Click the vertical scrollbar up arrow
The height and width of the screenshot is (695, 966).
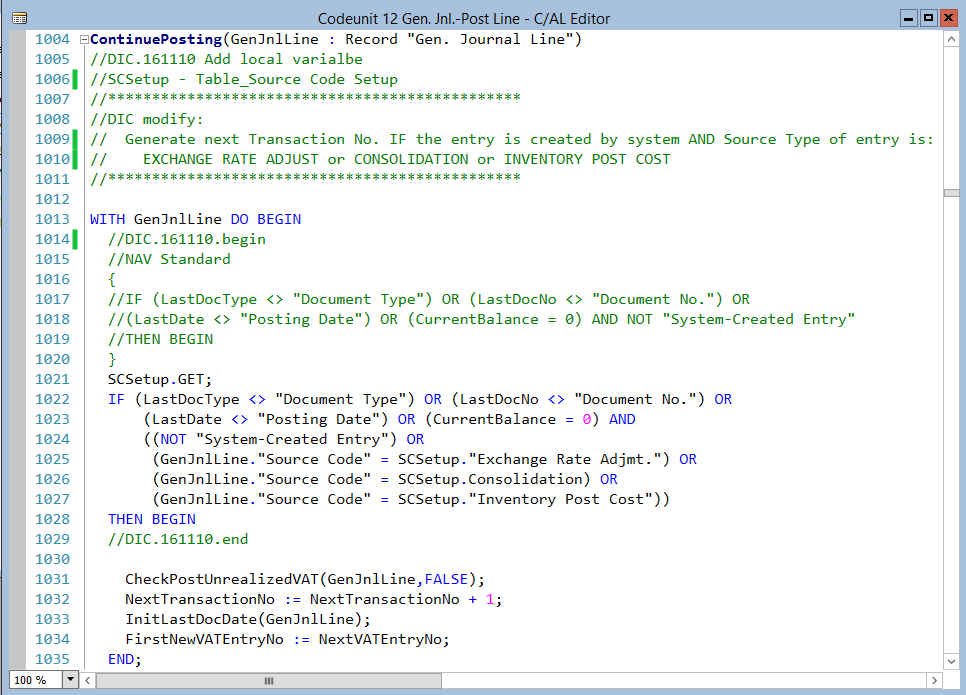pyautogui.click(x=952, y=40)
